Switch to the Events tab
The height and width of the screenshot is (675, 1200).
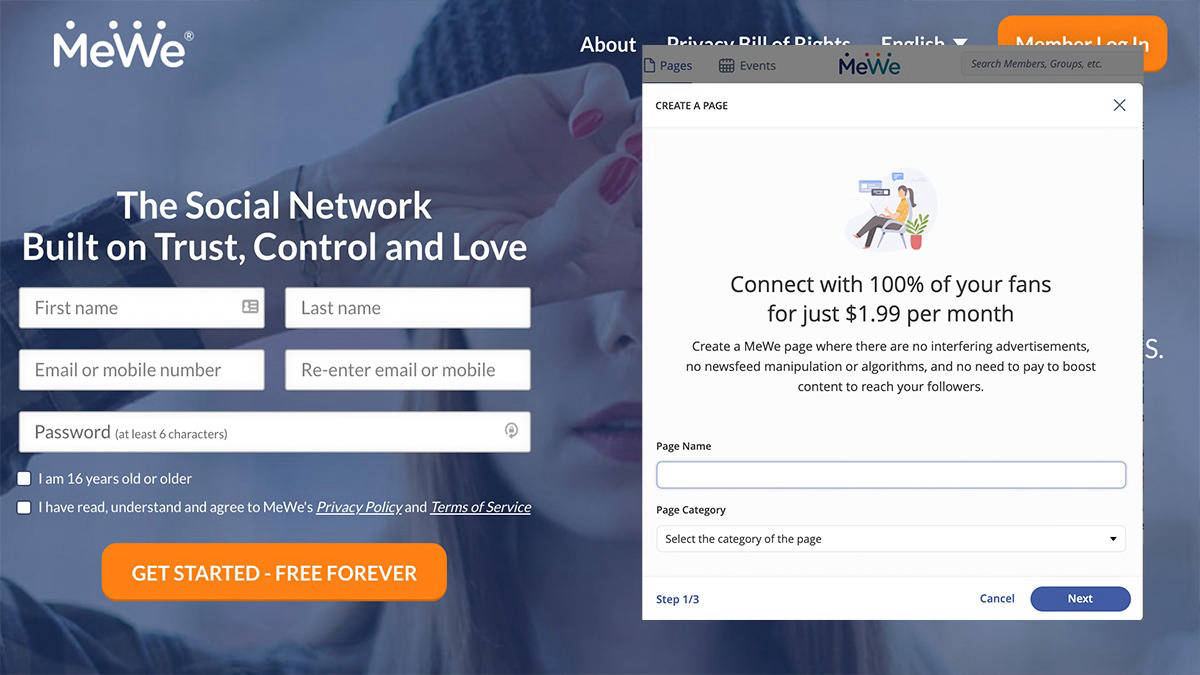pyautogui.click(x=748, y=66)
